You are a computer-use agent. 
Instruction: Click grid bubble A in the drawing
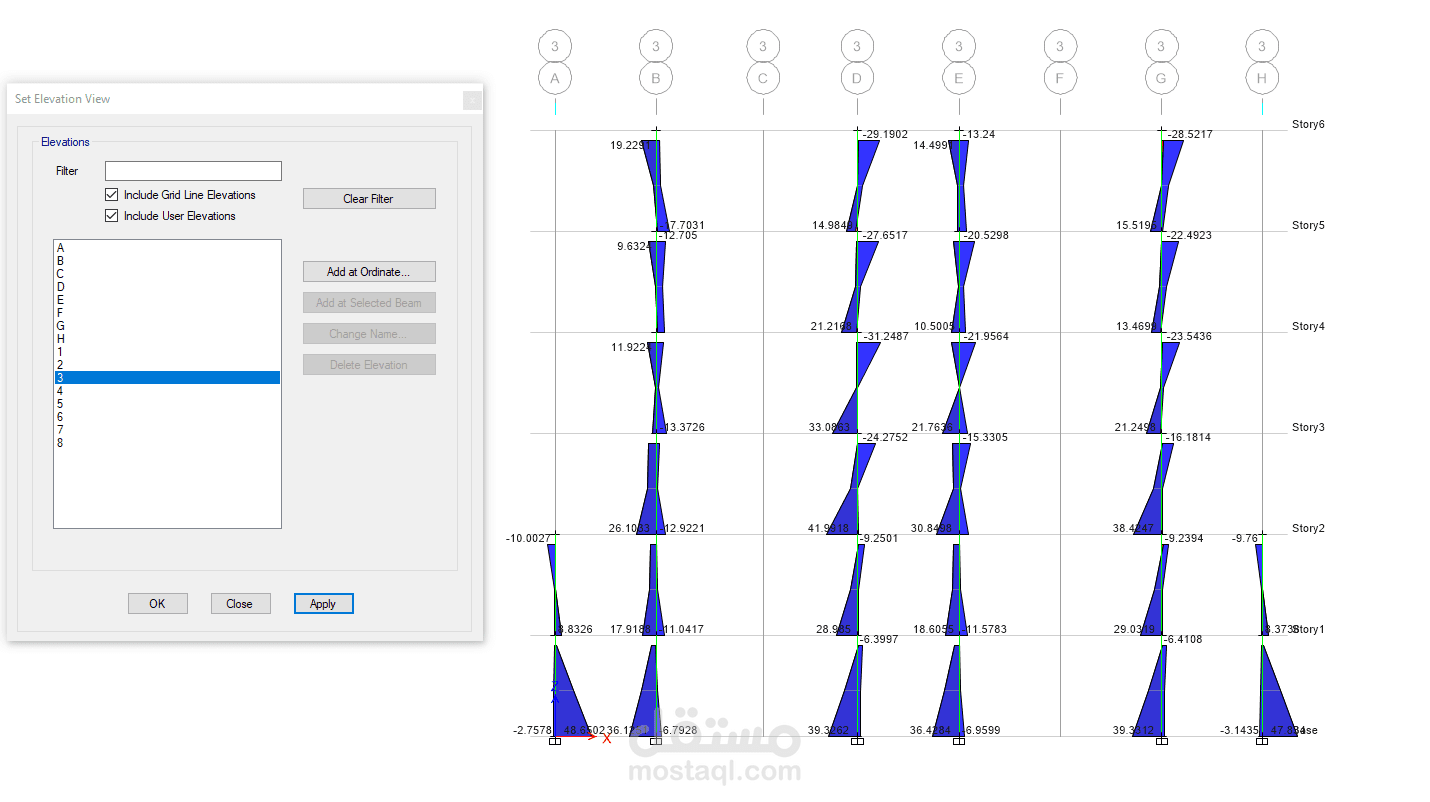click(555, 78)
